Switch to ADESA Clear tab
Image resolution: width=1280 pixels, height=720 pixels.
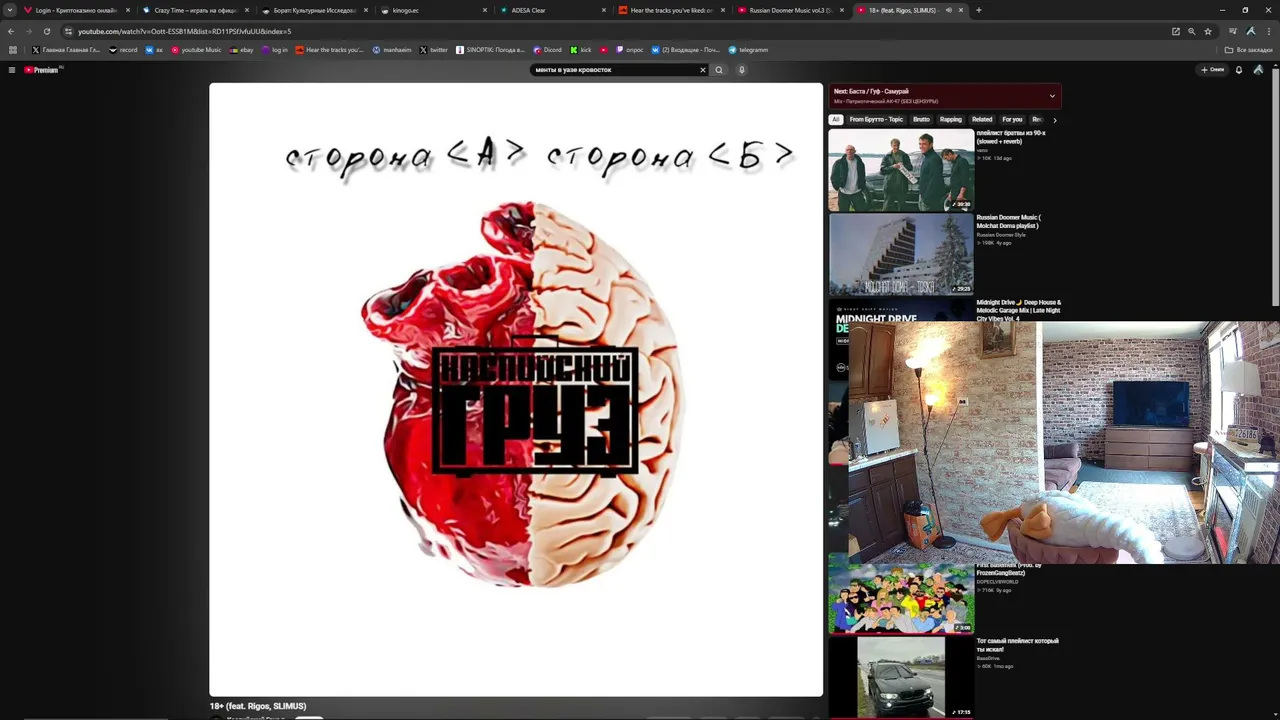(x=552, y=10)
